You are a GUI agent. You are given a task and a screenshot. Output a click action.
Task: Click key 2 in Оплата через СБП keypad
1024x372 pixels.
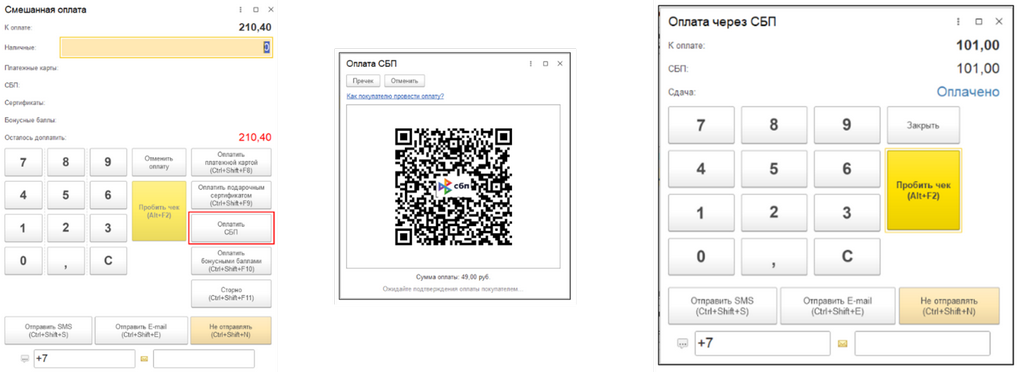774,212
